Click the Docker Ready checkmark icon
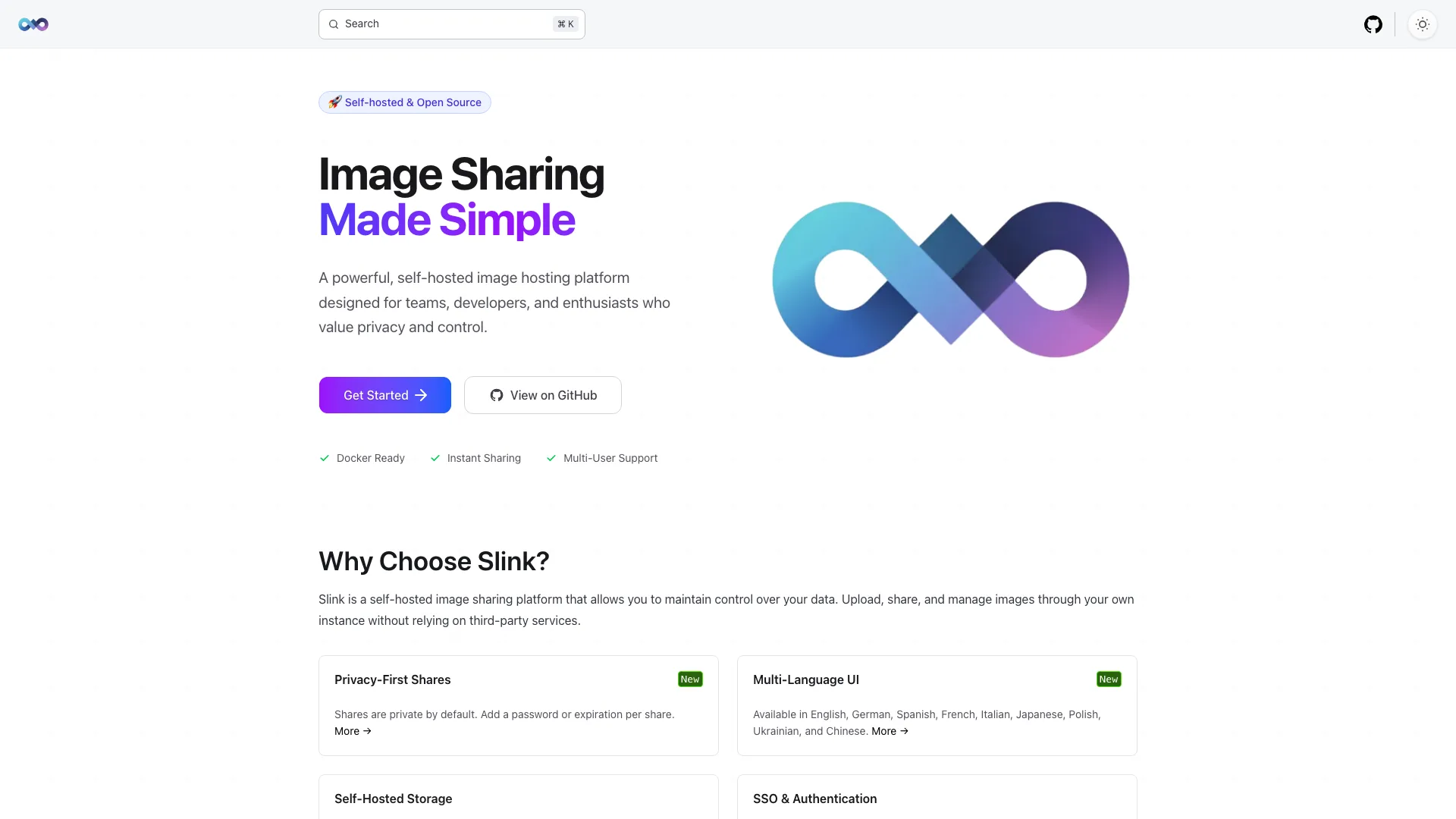1456x819 pixels. (325, 458)
